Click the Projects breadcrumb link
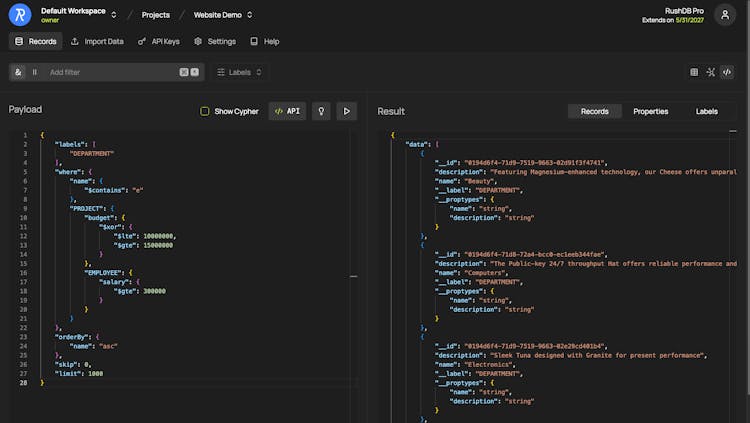This screenshot has width=750, height=423. 155,15
